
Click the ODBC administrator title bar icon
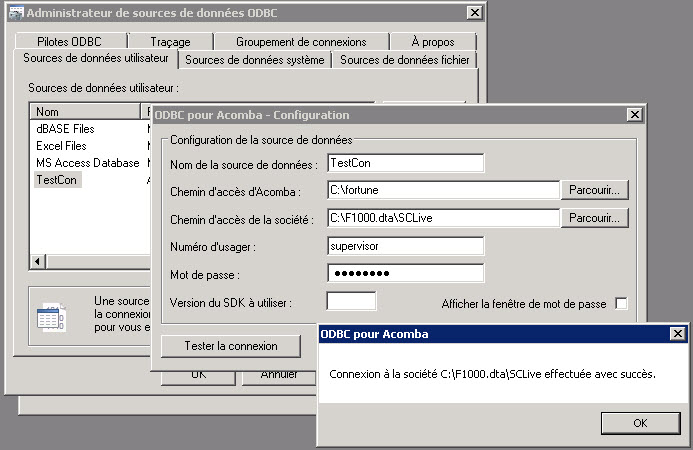[16, 13]
